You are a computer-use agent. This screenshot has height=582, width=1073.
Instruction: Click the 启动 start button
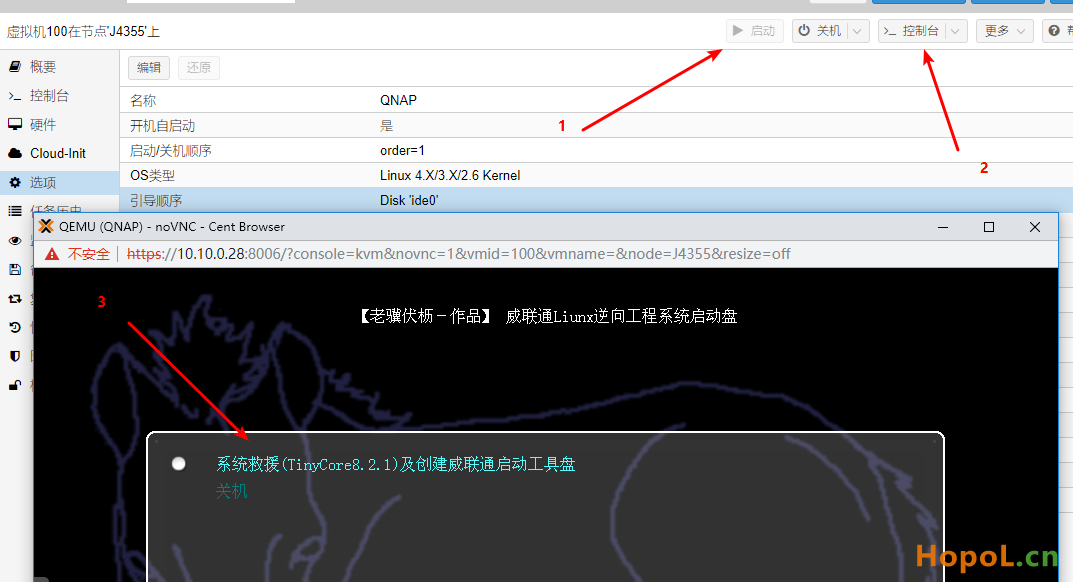click(x=754, y=31)
